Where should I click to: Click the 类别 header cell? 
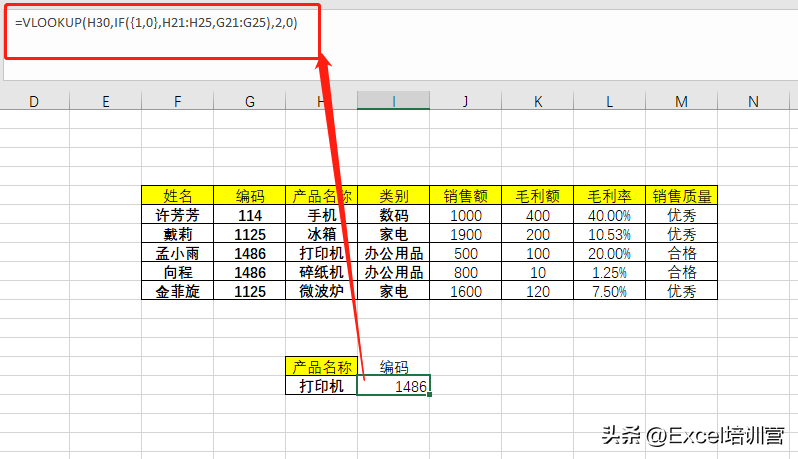tap(393, 195)
